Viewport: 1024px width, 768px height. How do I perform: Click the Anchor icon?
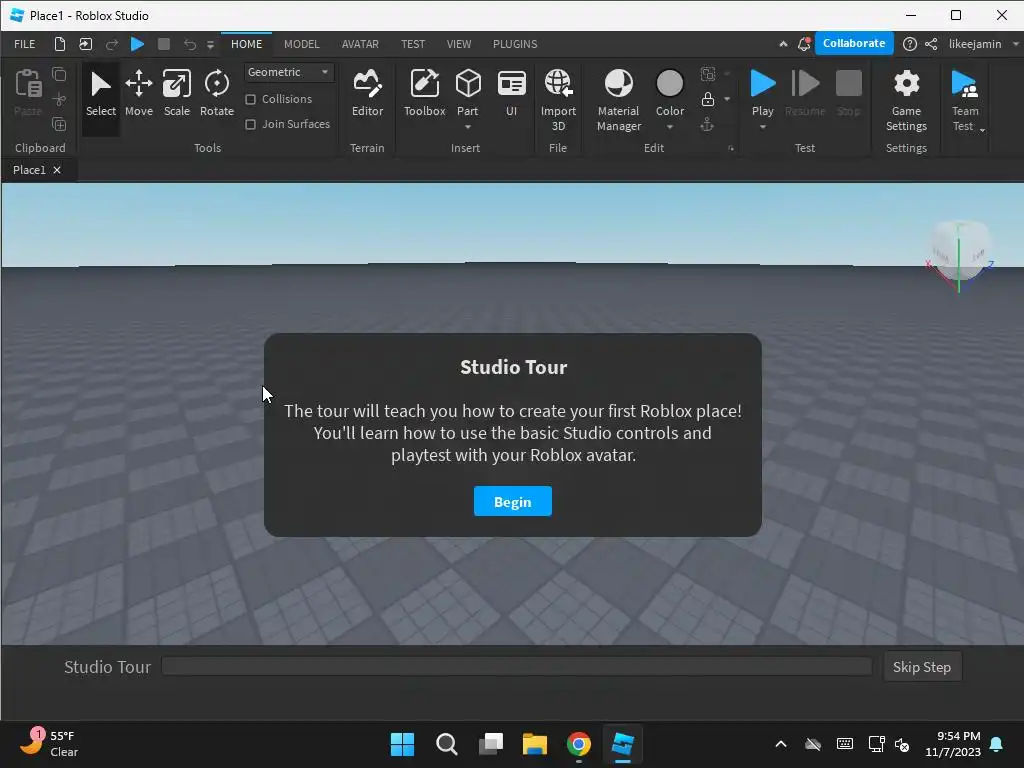point(707,124)
